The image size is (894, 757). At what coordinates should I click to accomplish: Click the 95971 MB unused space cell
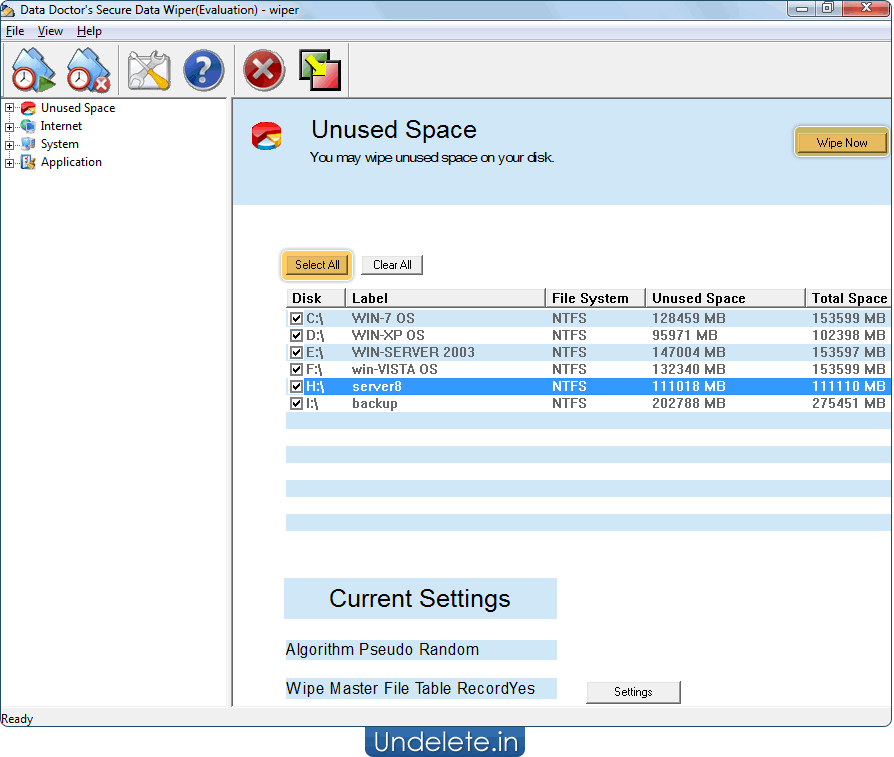tap(685, 335)
